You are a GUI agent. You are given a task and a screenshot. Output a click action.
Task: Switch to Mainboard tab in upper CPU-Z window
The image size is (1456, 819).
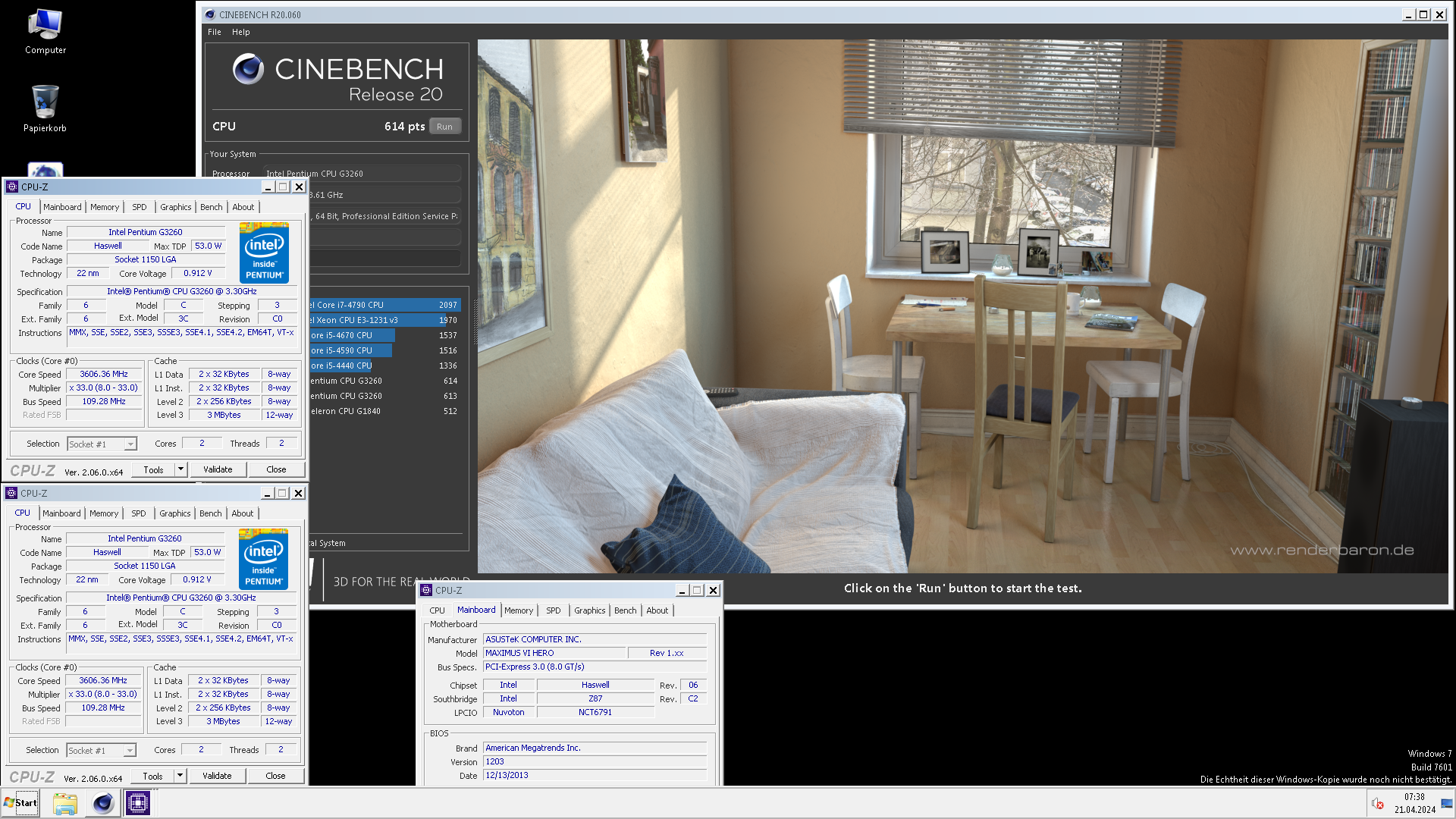(62, 207)
